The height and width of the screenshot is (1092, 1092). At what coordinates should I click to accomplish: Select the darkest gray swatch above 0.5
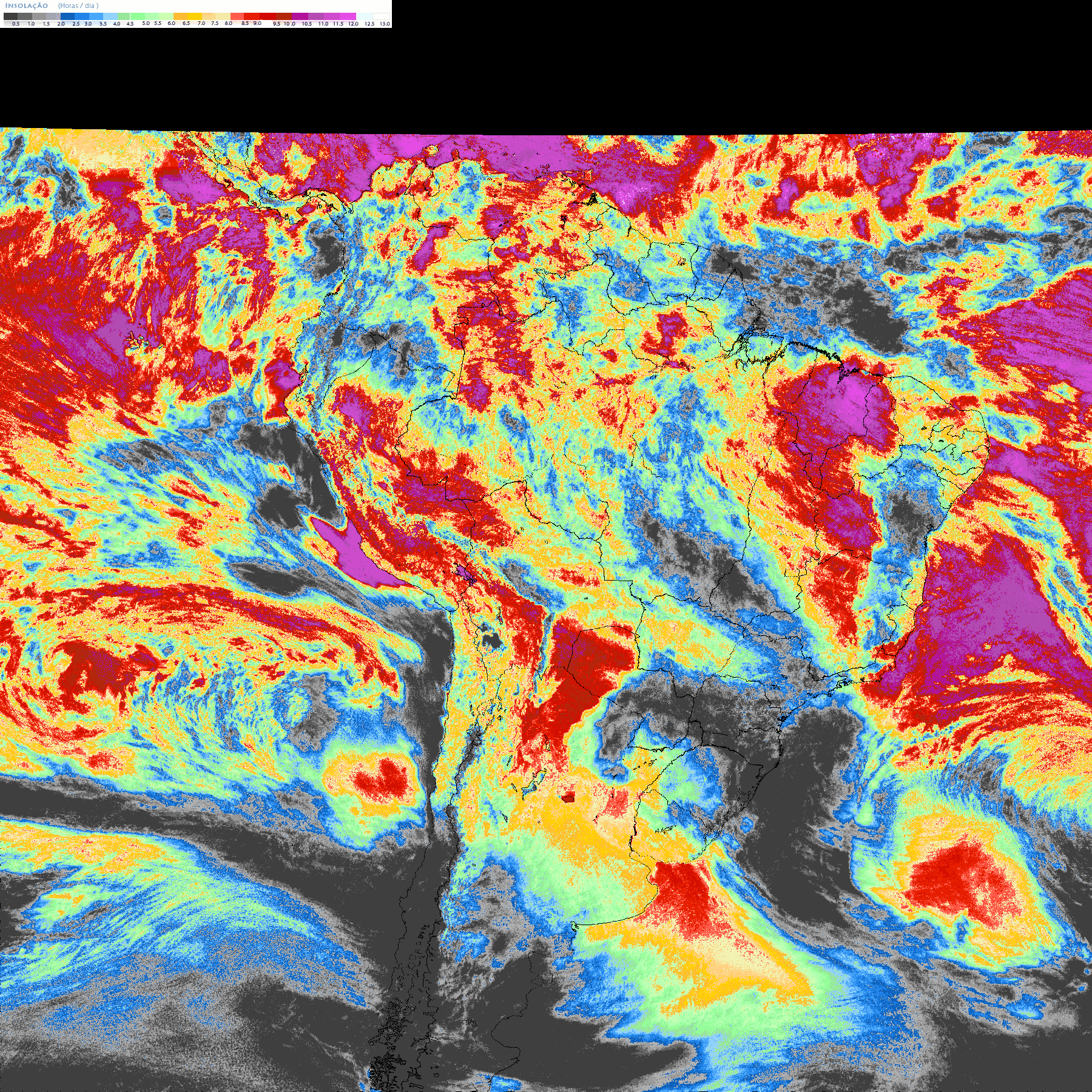coord(10,16)
